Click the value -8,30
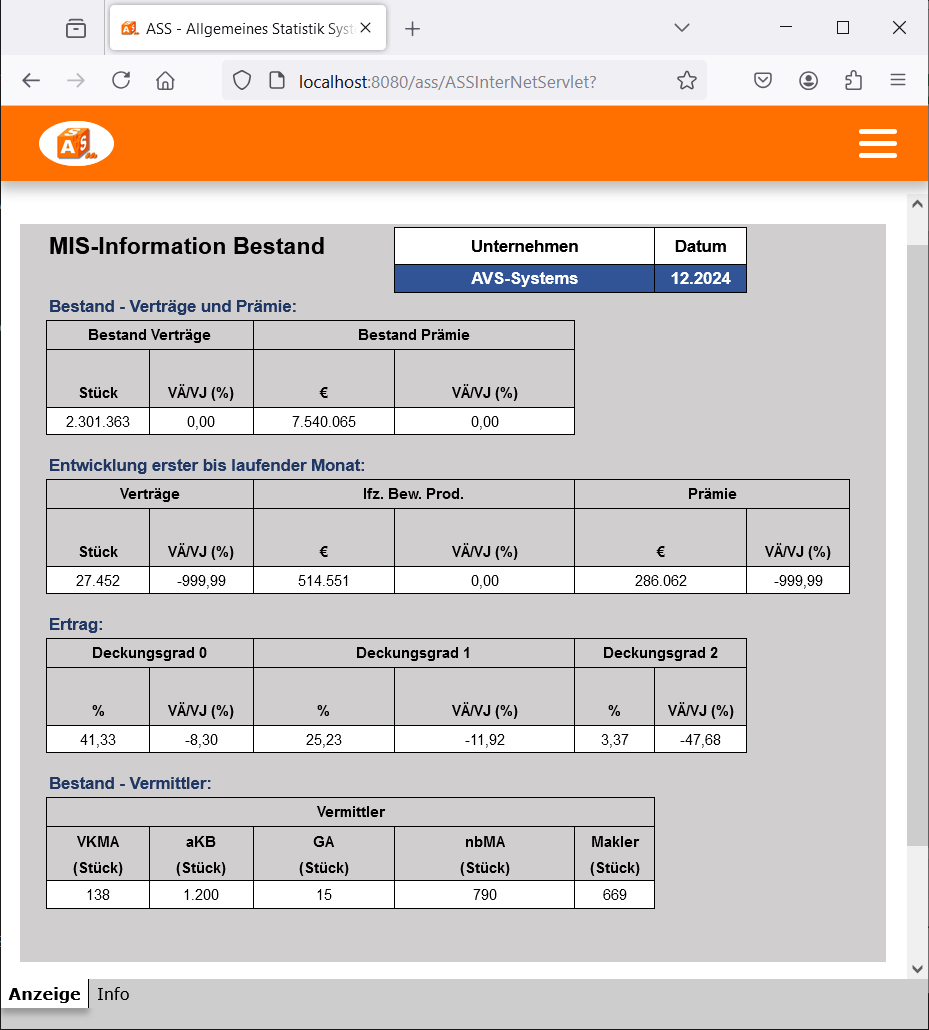 [201, 740]
